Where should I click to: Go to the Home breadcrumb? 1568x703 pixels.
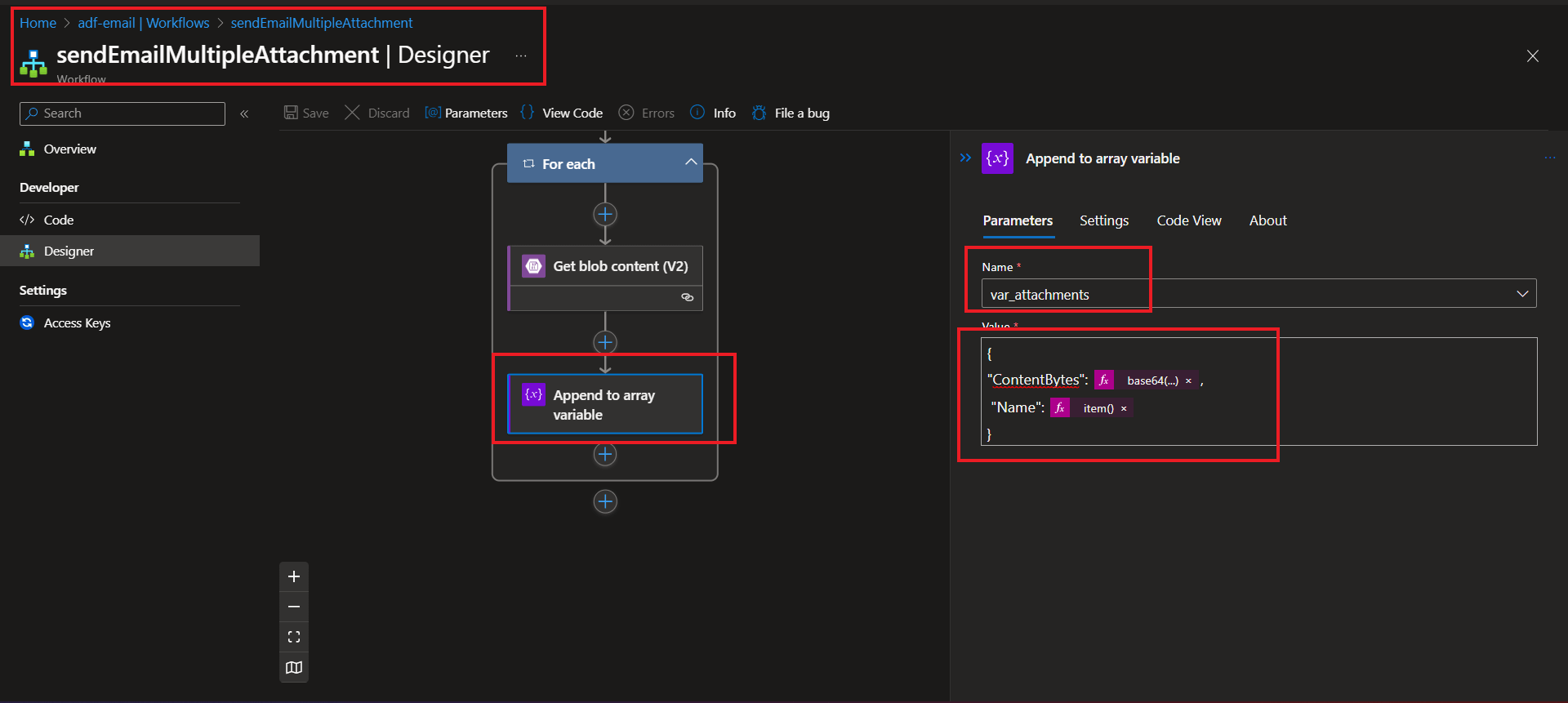(x=38, y=23)
